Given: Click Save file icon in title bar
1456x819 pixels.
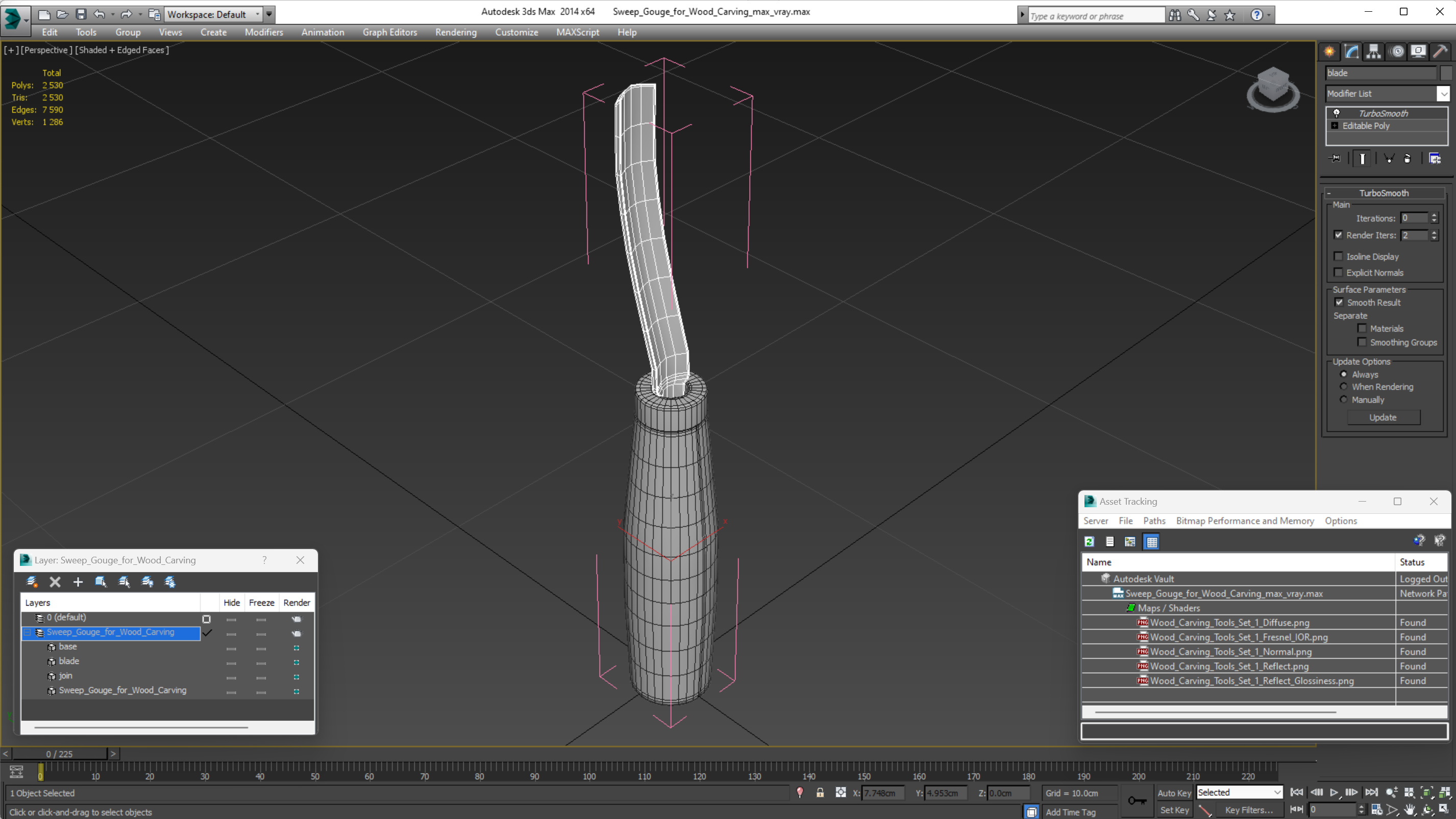Looking at the screenshot, I should pyautogui.click(x=81, y=14).
